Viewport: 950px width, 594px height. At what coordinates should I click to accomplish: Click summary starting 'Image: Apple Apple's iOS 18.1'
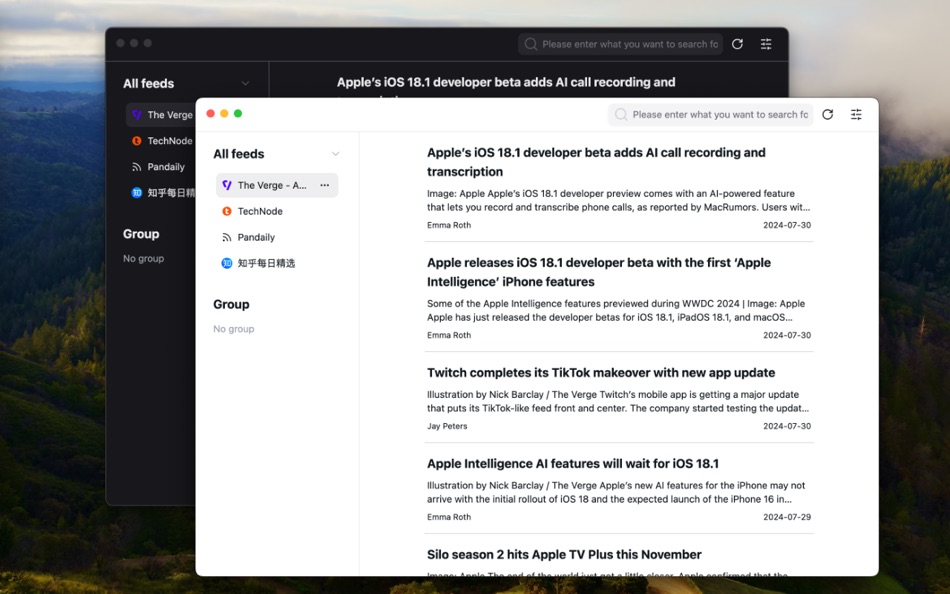click(619, 200)
